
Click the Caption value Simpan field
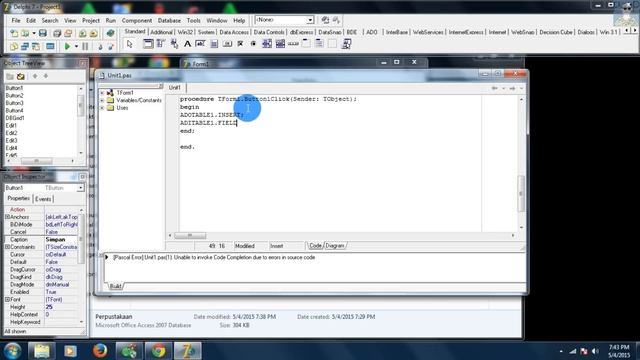(61, 240)
